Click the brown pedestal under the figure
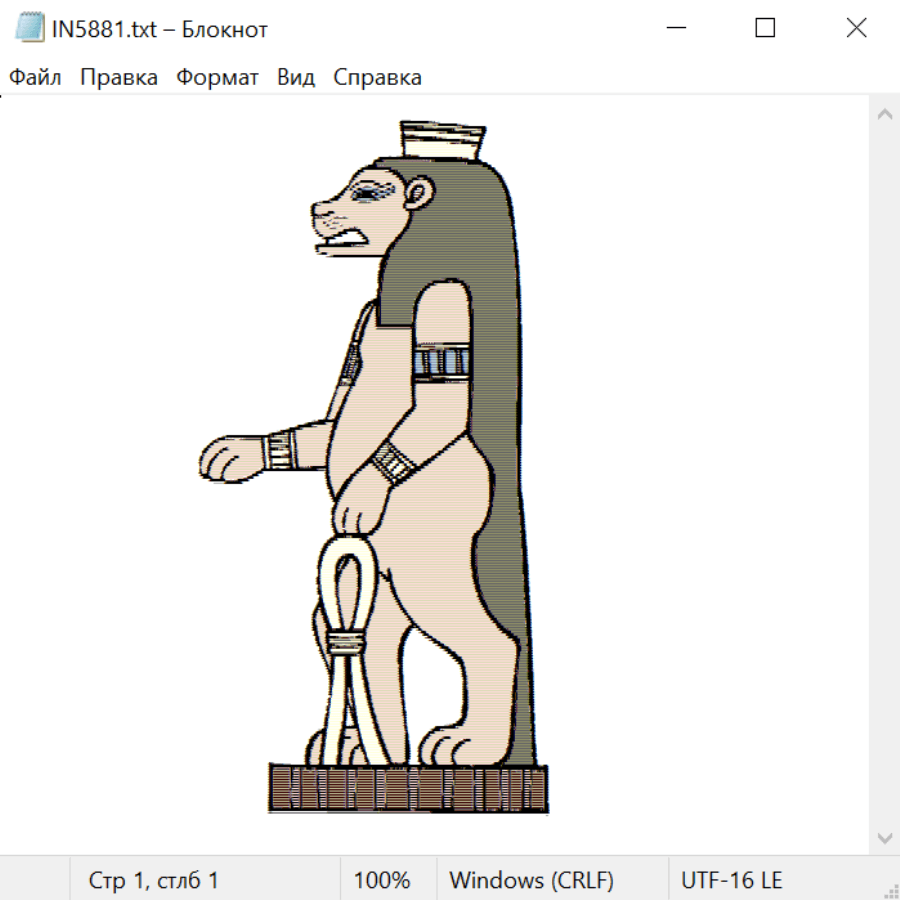Viewport: 900px width, 900px height. click(408, 788)
